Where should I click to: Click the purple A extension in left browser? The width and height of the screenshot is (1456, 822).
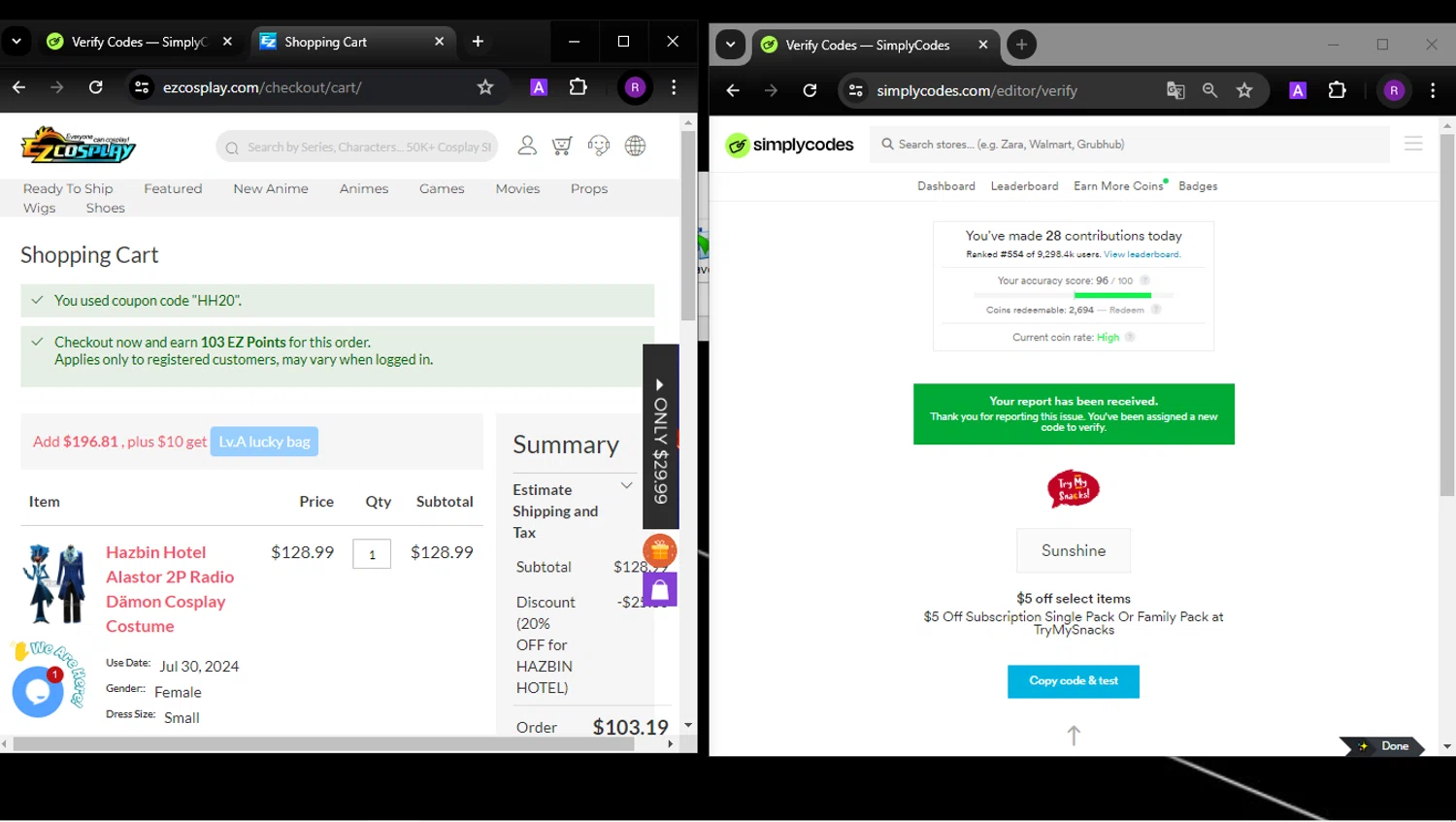(x=539, y=87)
